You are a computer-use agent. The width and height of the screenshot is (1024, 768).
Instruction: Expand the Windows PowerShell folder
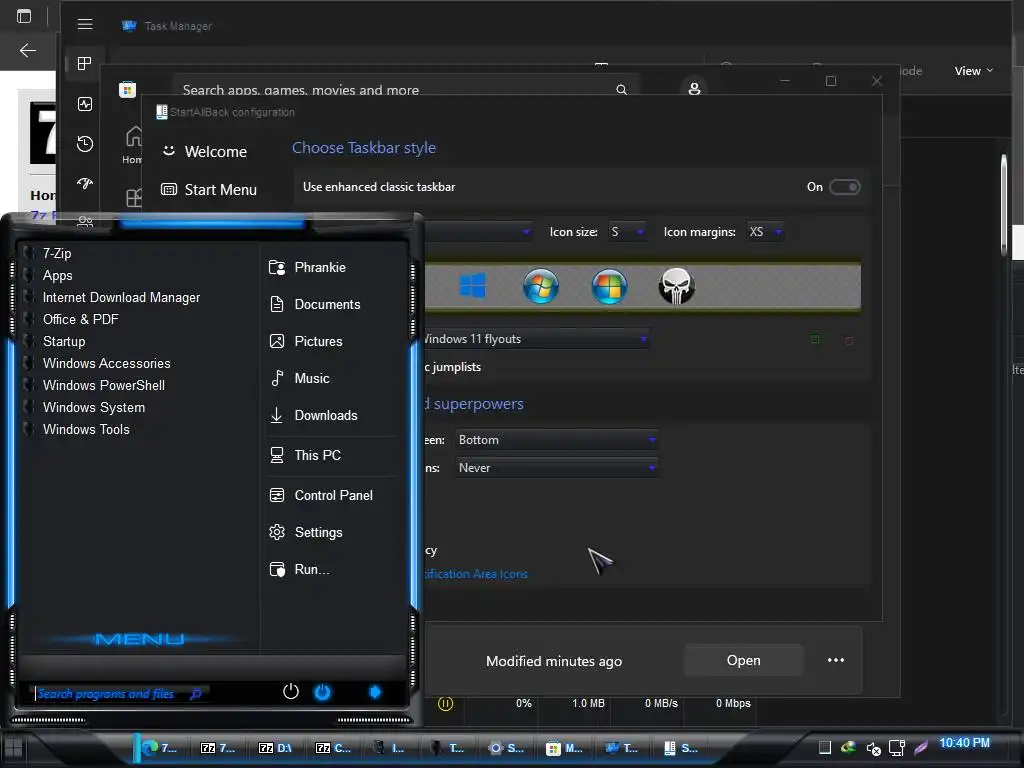pos(104,385)
